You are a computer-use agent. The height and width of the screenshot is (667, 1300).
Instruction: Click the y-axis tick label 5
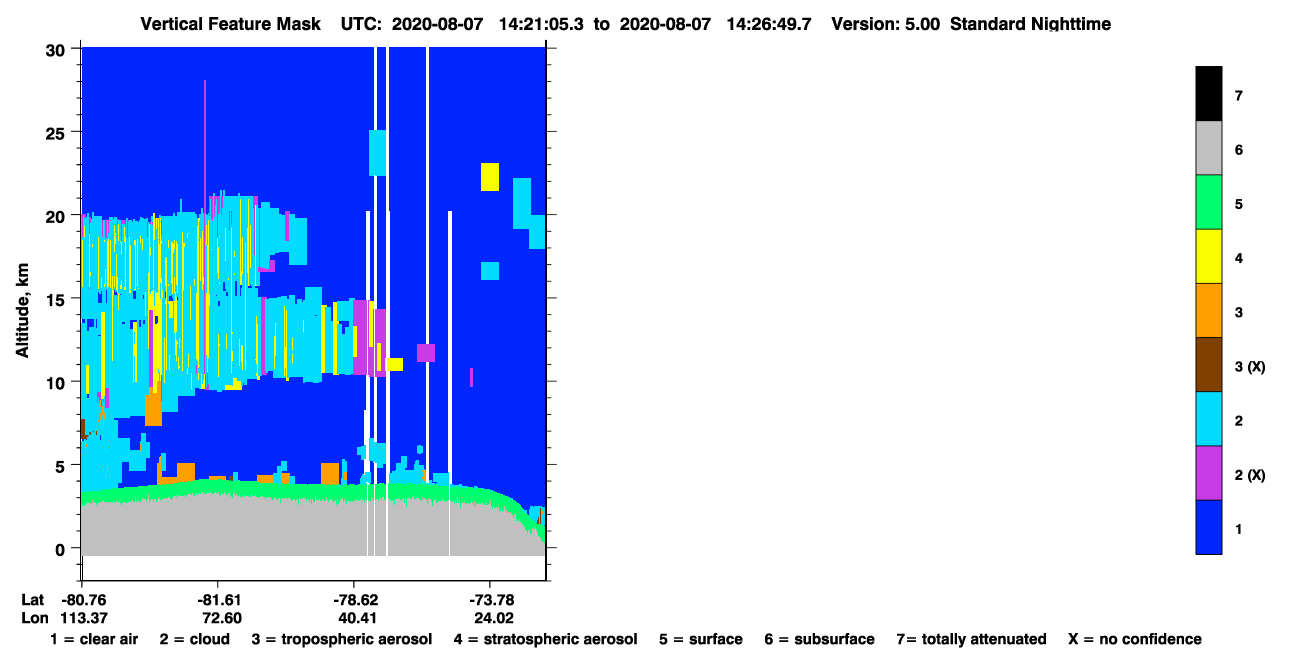[62, 465]
